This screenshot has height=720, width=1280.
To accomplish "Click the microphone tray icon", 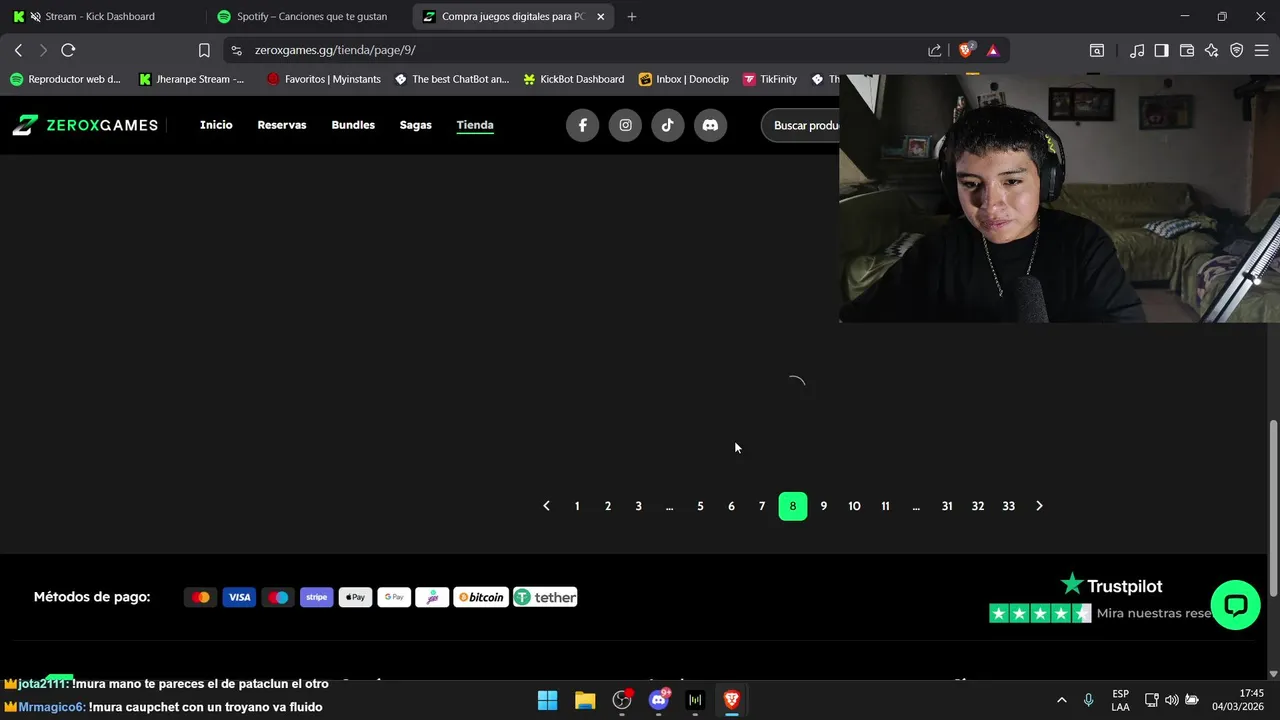I will point(1088,700).
